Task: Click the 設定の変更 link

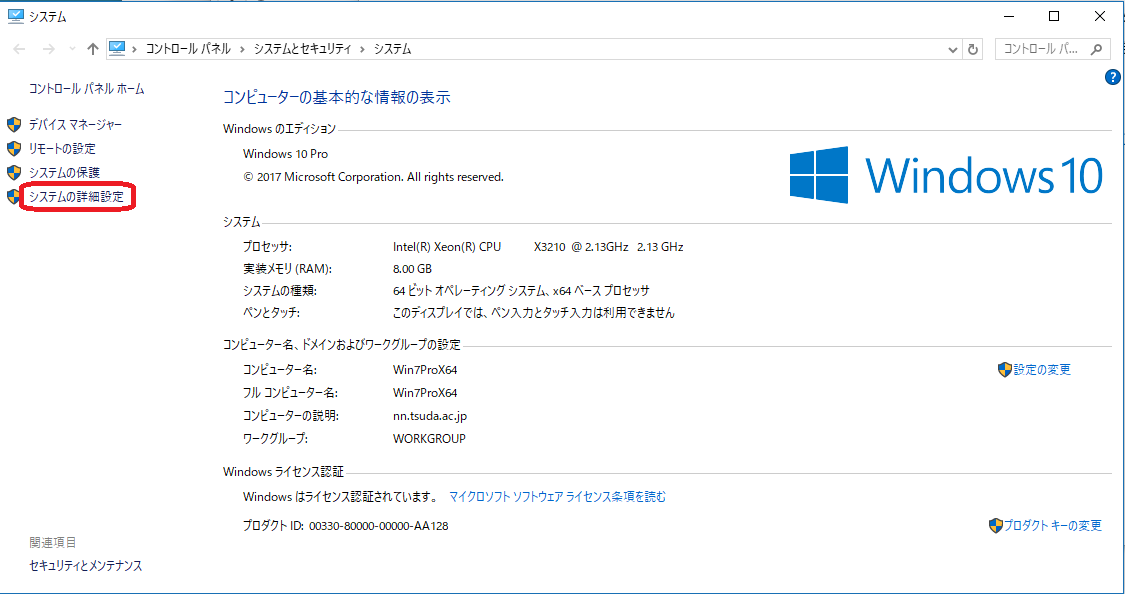Action: (x=1042, y=370)
